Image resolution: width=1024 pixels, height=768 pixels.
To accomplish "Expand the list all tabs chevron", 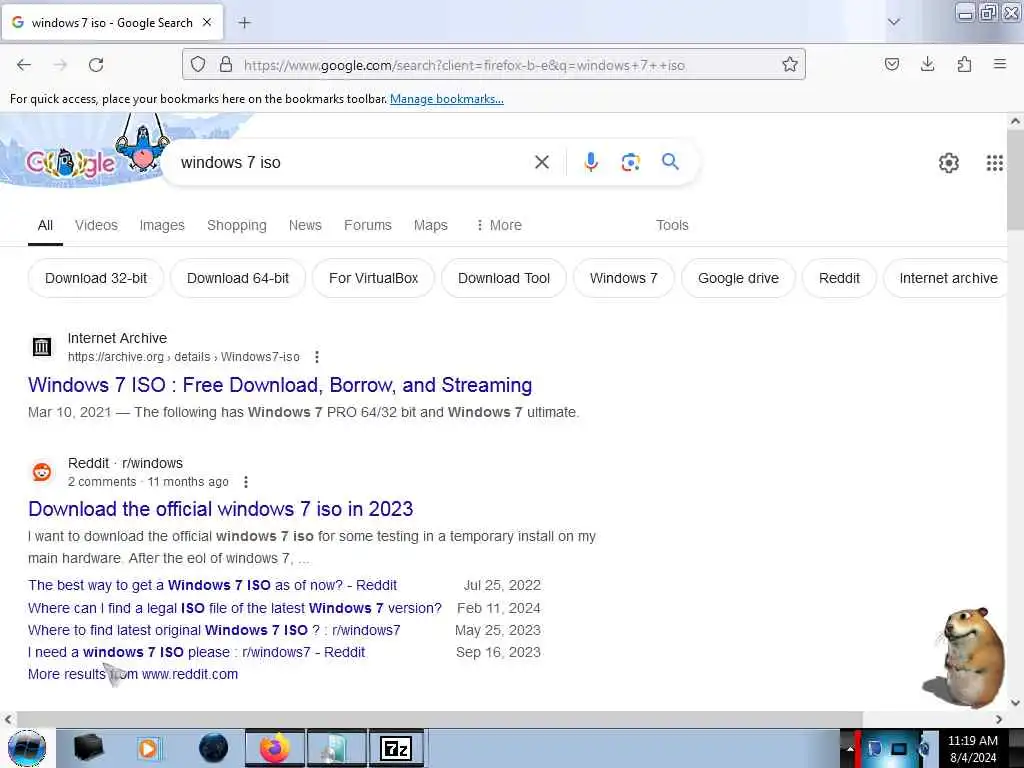I will (x=894, y=22).
